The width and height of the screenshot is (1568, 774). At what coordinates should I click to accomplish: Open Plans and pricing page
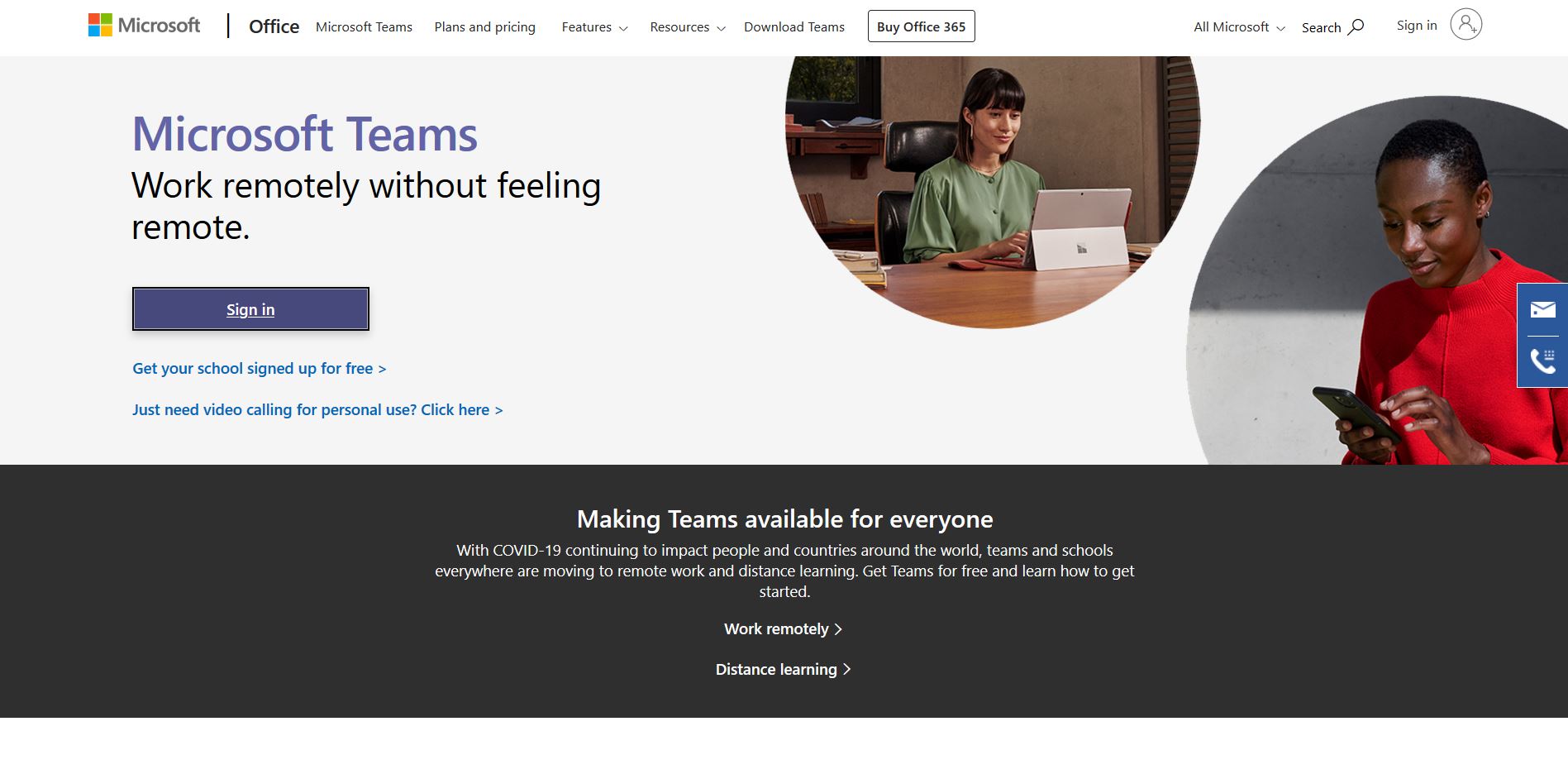pyautogui.click(x=485, y=27)
